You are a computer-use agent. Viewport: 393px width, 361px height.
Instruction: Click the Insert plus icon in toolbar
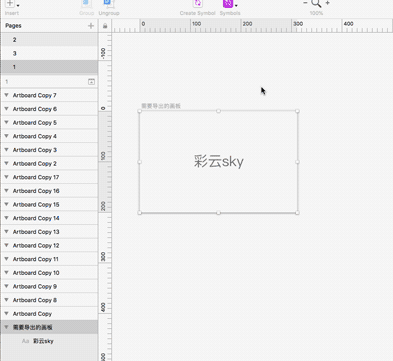pyautogui.click(x=10, y=4)
